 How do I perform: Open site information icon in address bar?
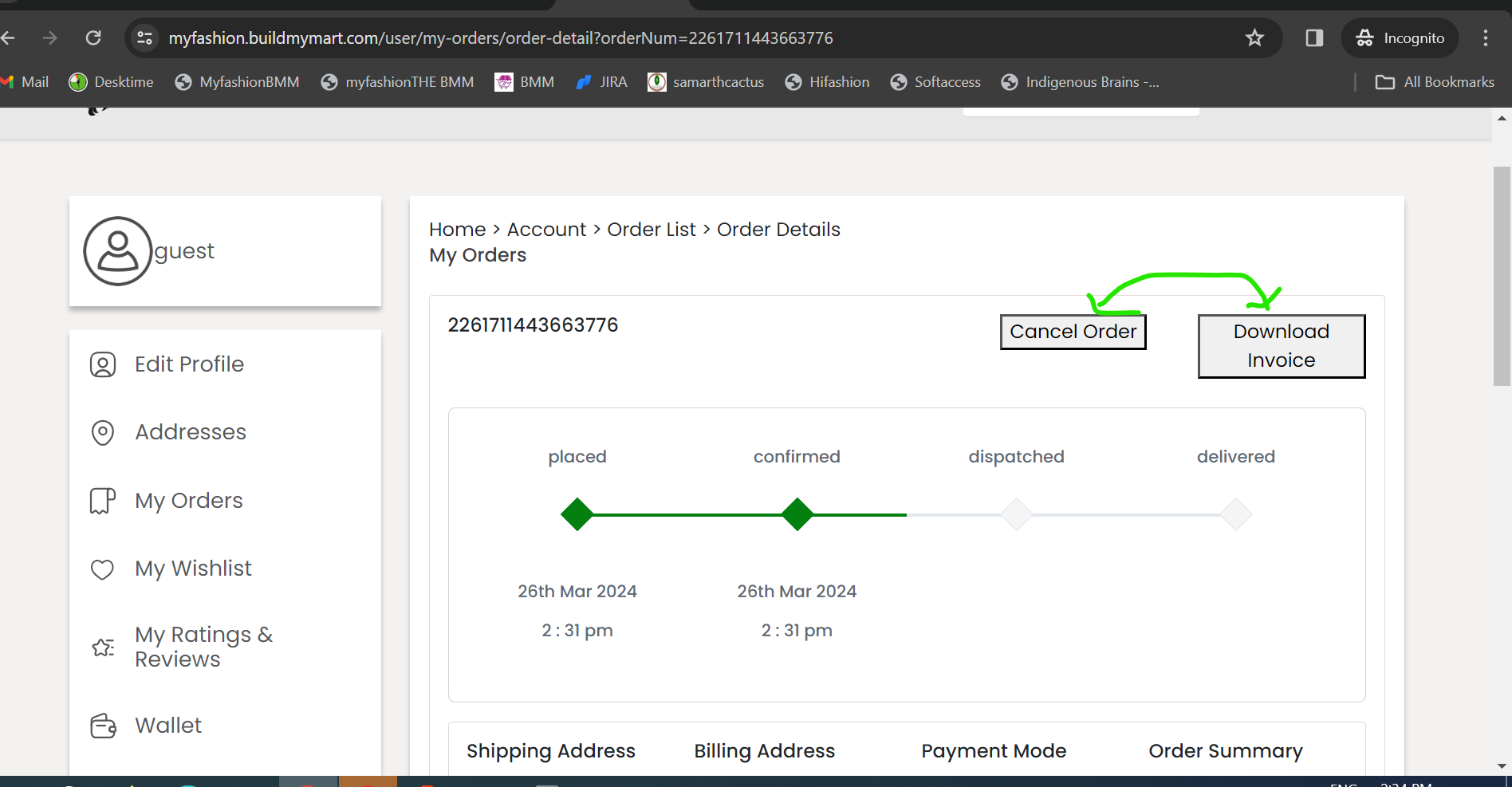(144, 37)
